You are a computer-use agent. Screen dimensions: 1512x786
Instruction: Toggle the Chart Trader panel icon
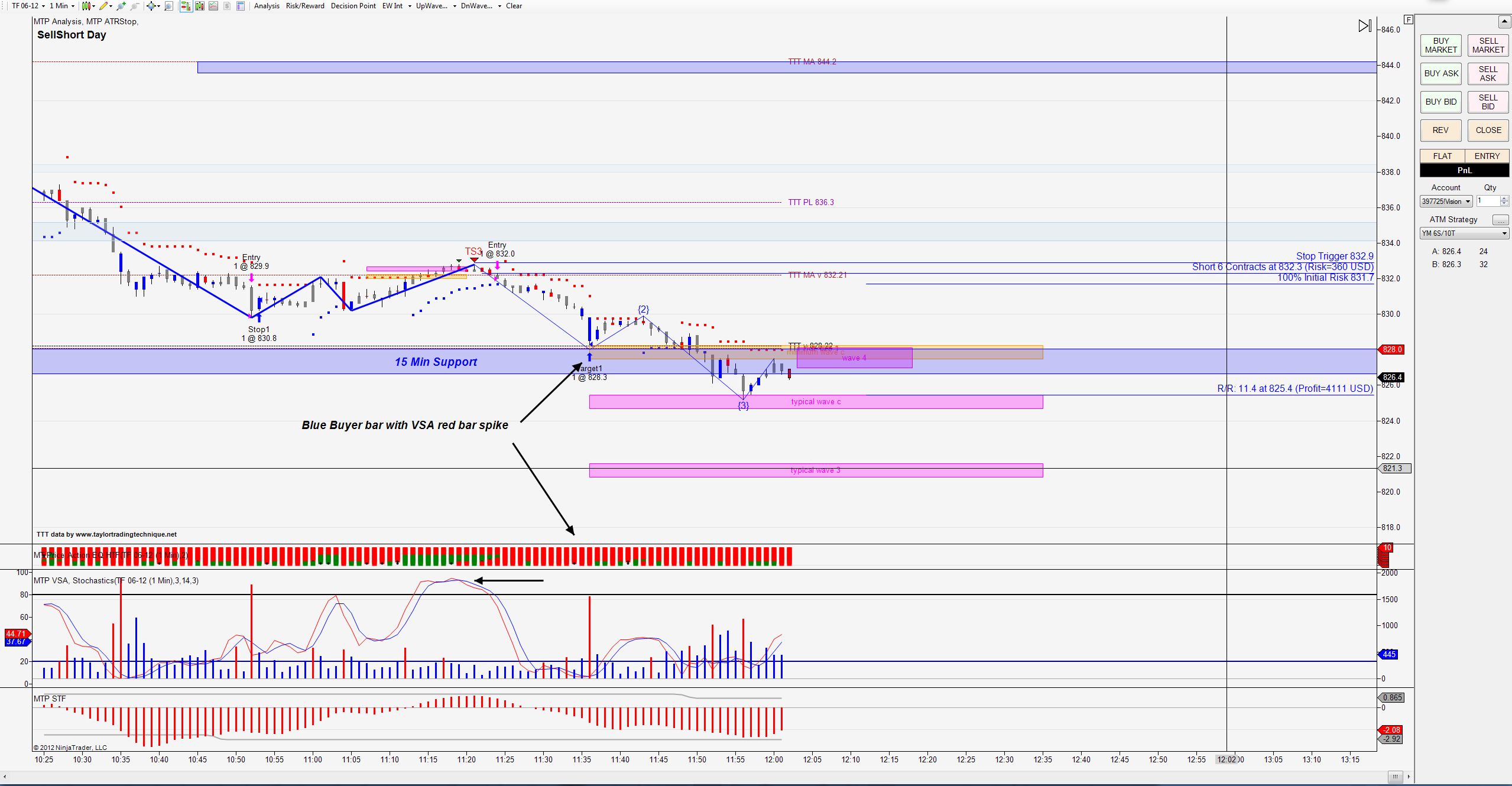point(186,6)
